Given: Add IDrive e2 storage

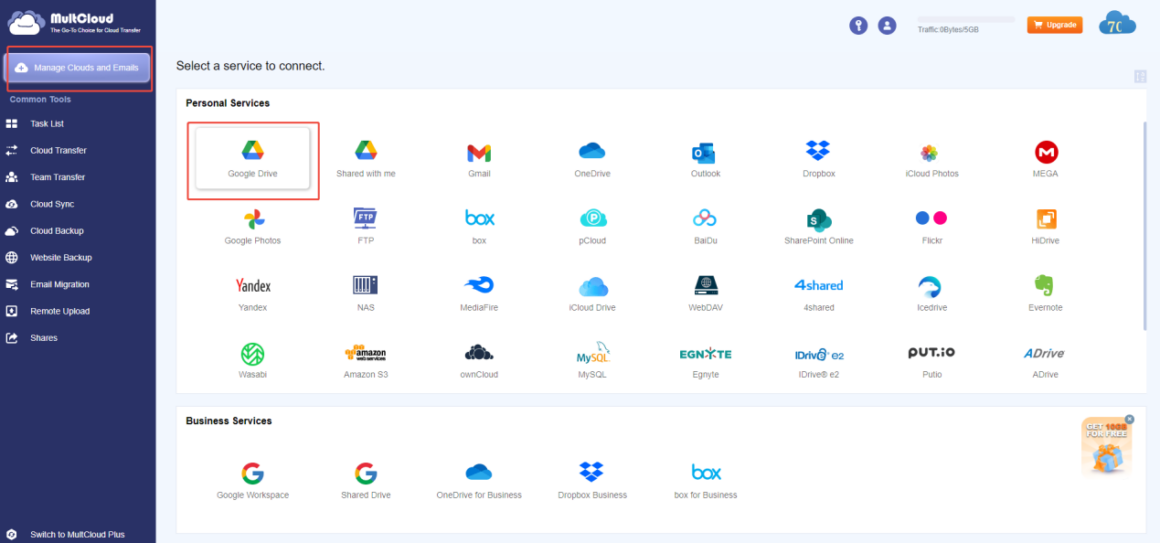Looking at the screenshot, I should pos(818,361).
